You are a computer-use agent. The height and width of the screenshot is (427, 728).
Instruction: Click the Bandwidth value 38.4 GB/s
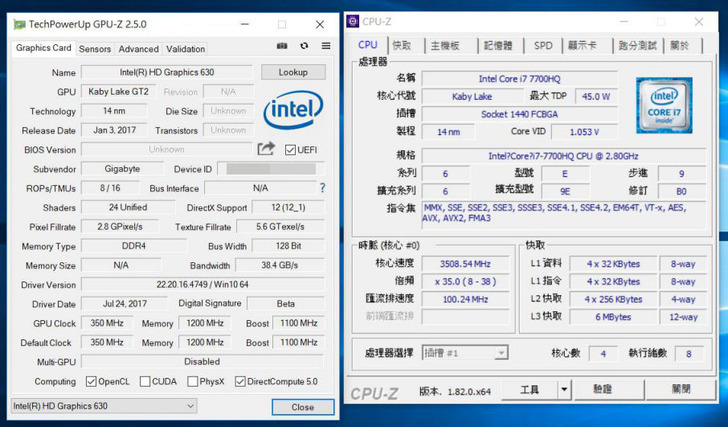[280, 265]
